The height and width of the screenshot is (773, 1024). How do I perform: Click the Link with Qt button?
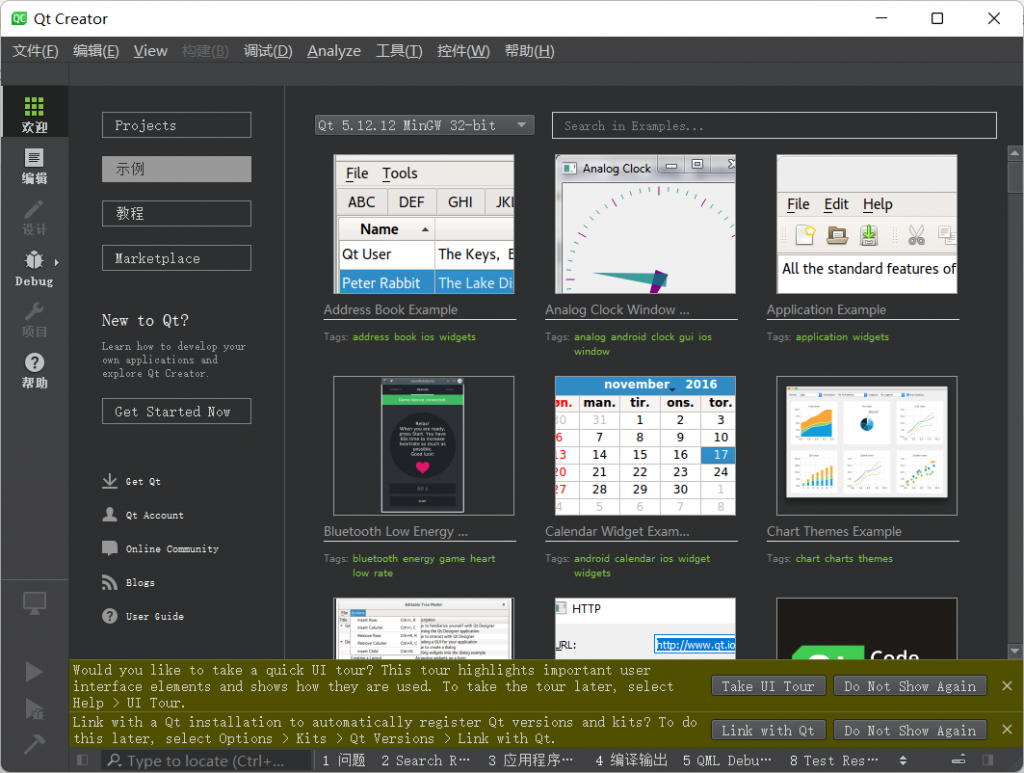tap(768, 730)
